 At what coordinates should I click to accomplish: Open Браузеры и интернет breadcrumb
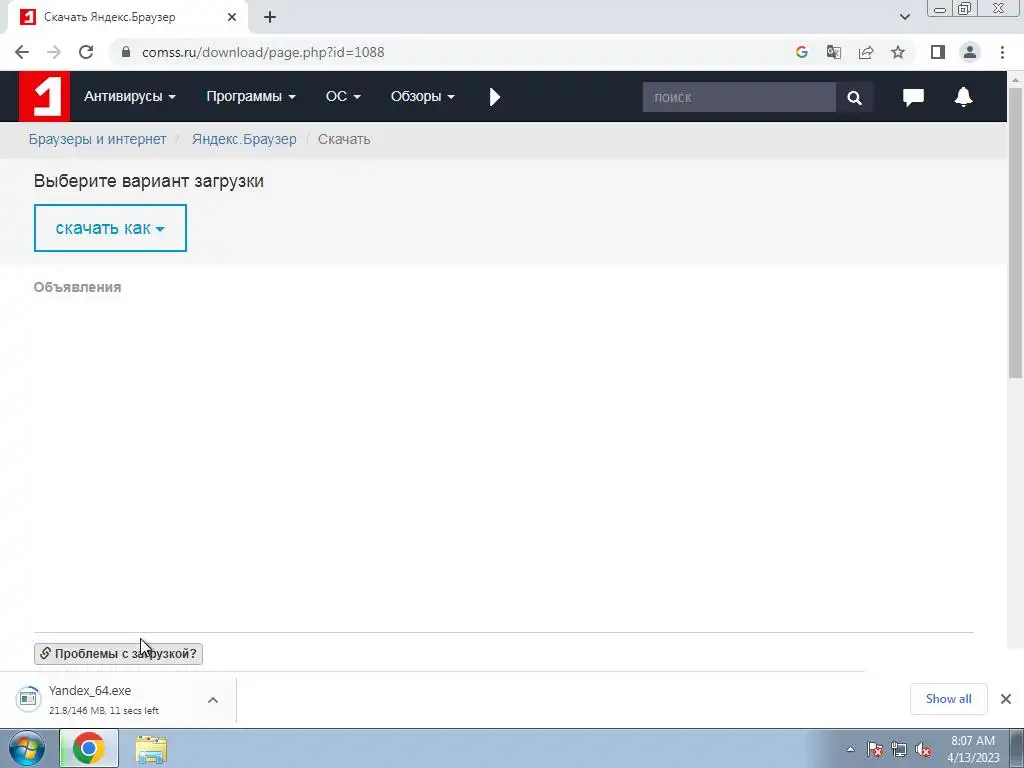click(x=97, y=139)
